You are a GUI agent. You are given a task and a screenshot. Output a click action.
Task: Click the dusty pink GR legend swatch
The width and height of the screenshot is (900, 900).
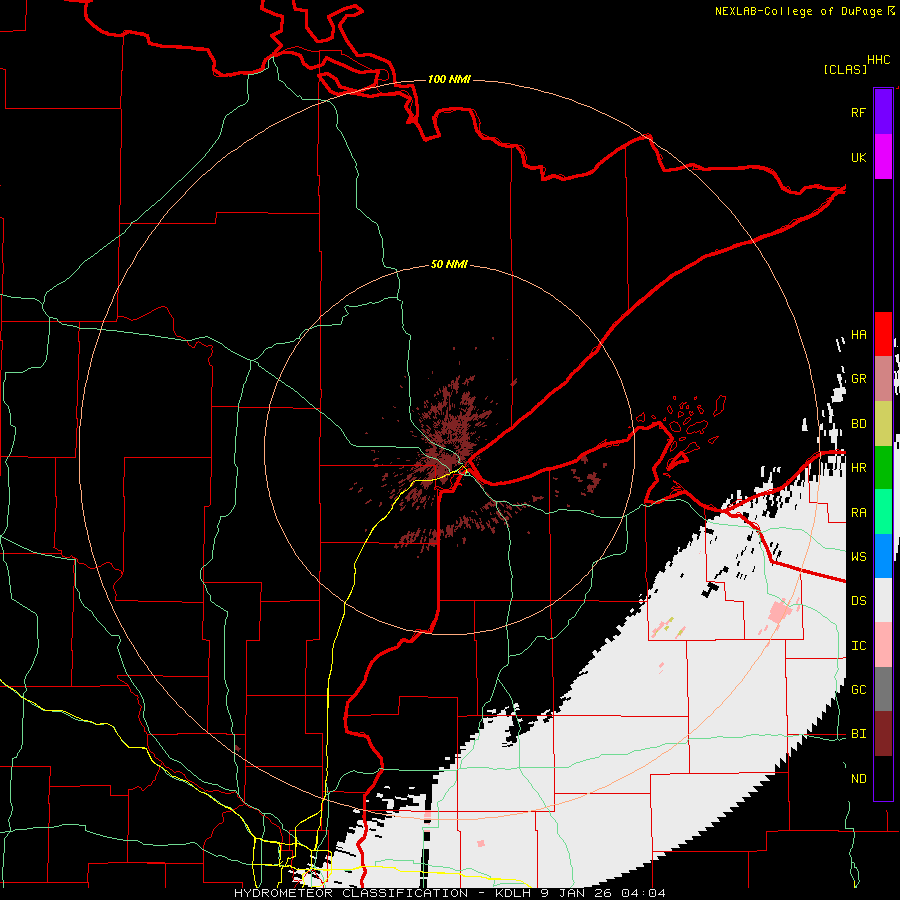click(883, 379)
